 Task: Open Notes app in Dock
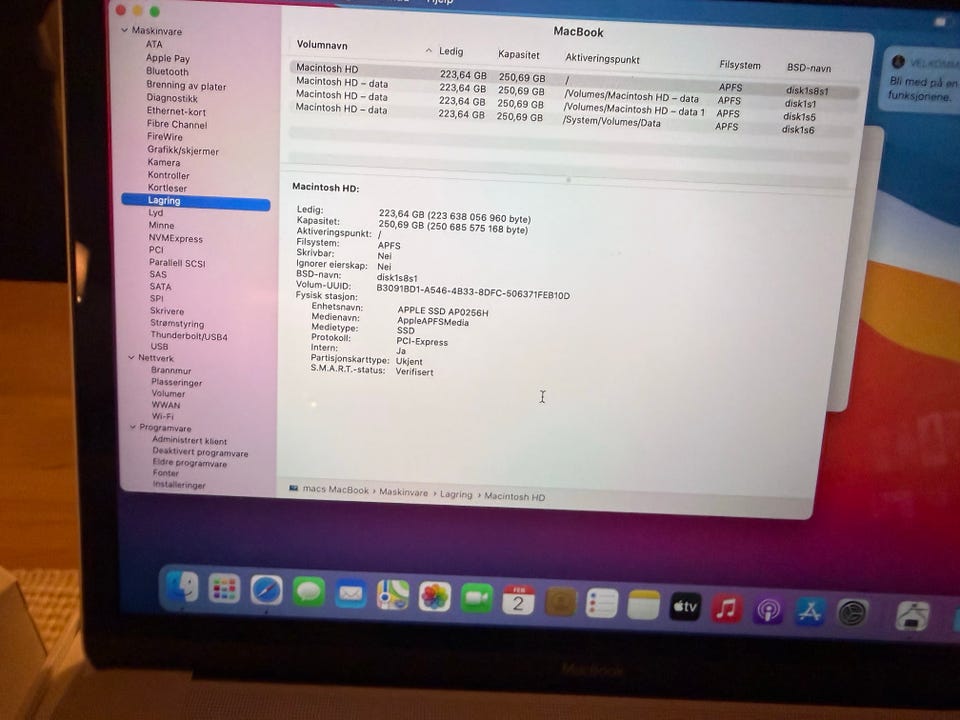pyautogui.click(x=643, y=606)
